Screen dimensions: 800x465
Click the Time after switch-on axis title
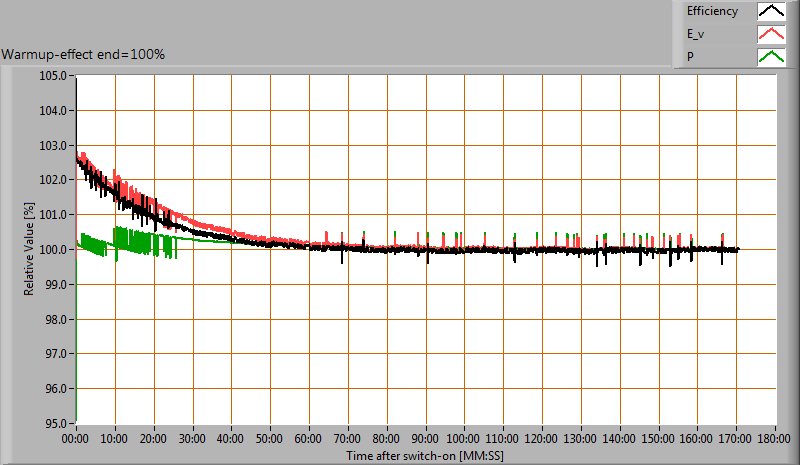tap(426, 455)
